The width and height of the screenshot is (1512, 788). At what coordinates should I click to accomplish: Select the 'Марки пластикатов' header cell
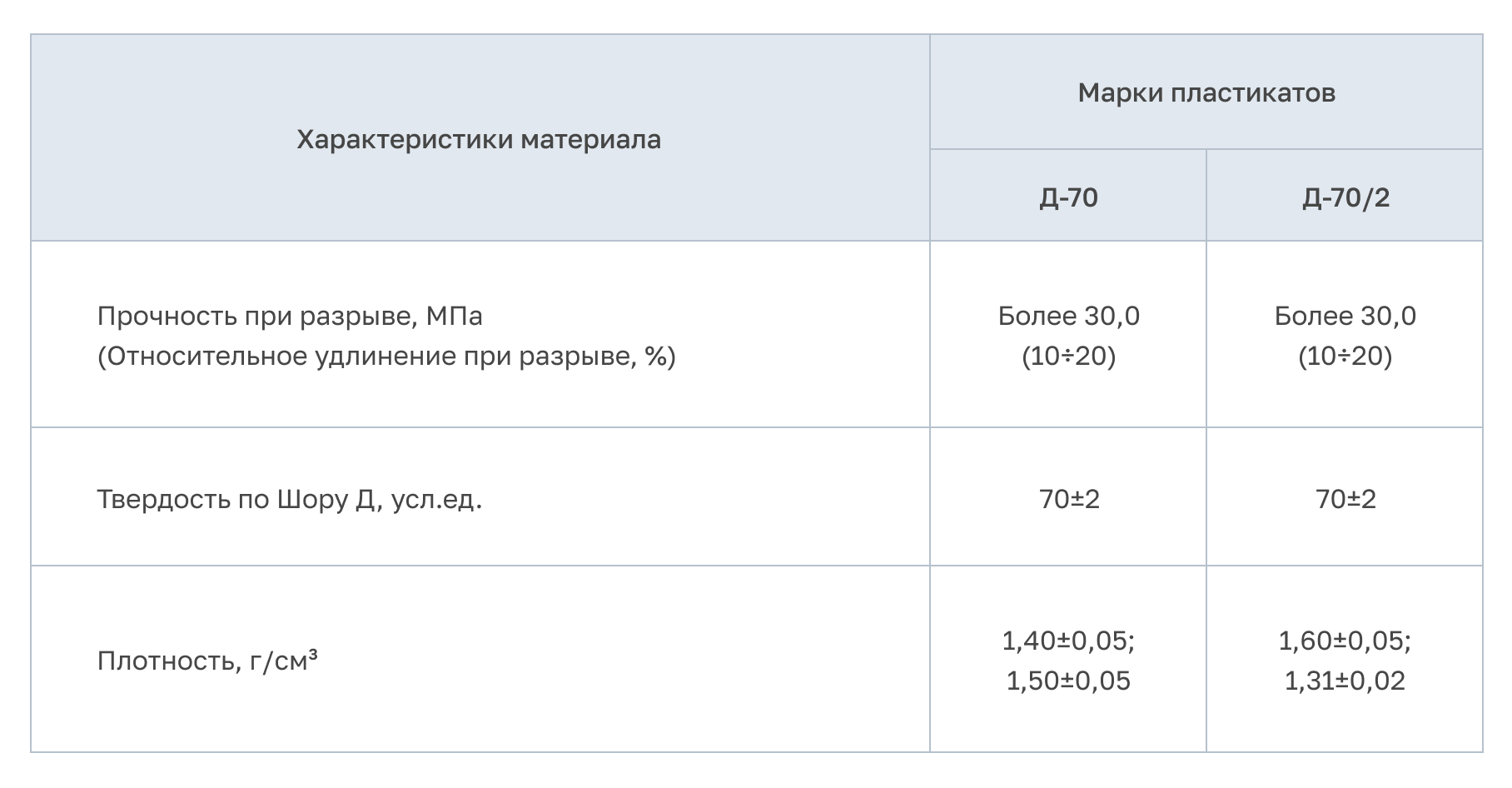click(x=1206, y=92)
